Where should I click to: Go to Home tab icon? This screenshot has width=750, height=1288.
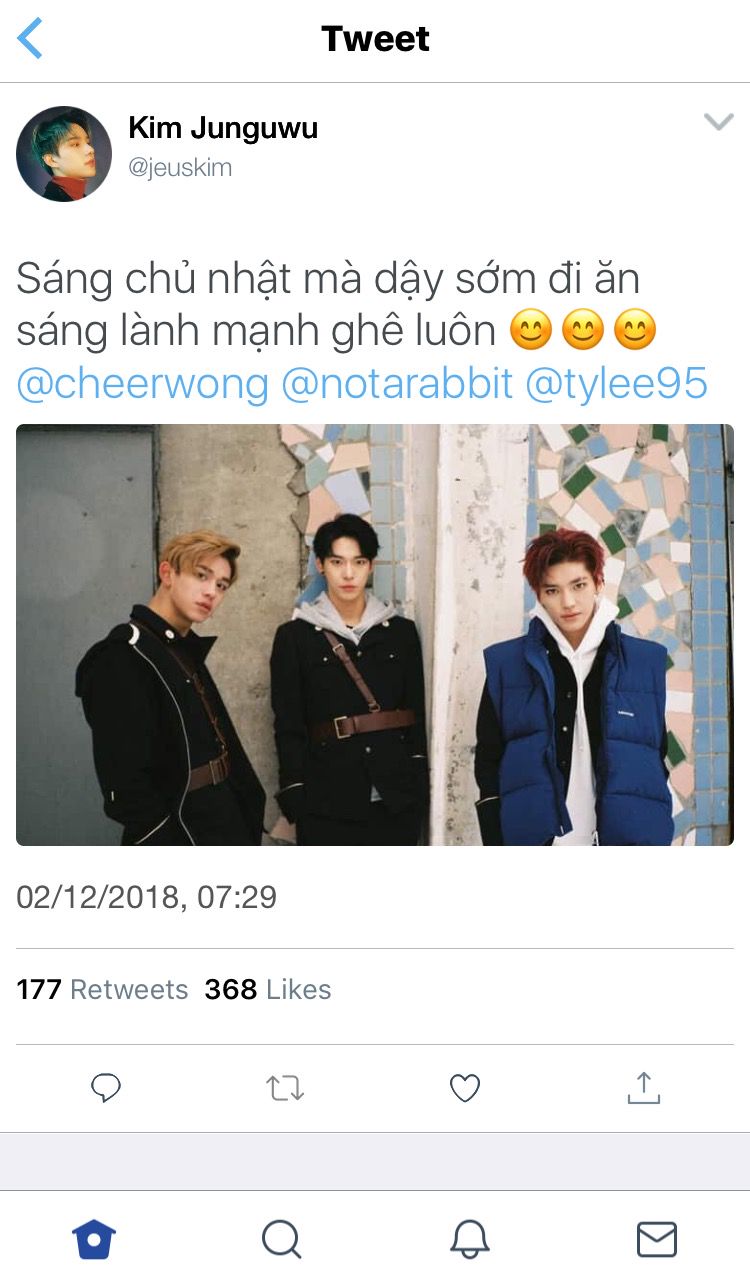pos(94,1240)
